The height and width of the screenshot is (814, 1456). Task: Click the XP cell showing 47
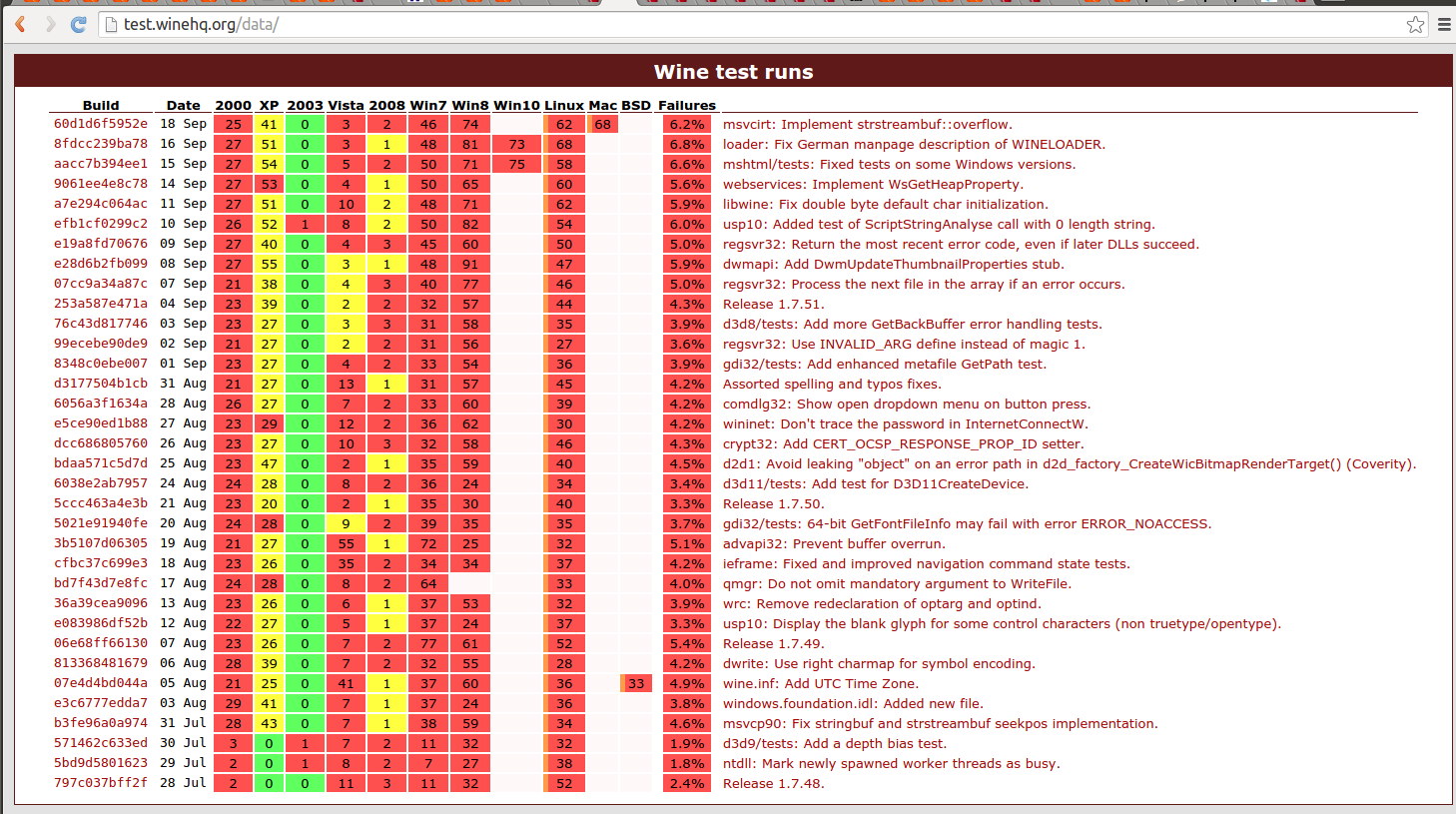coord(269,463)
